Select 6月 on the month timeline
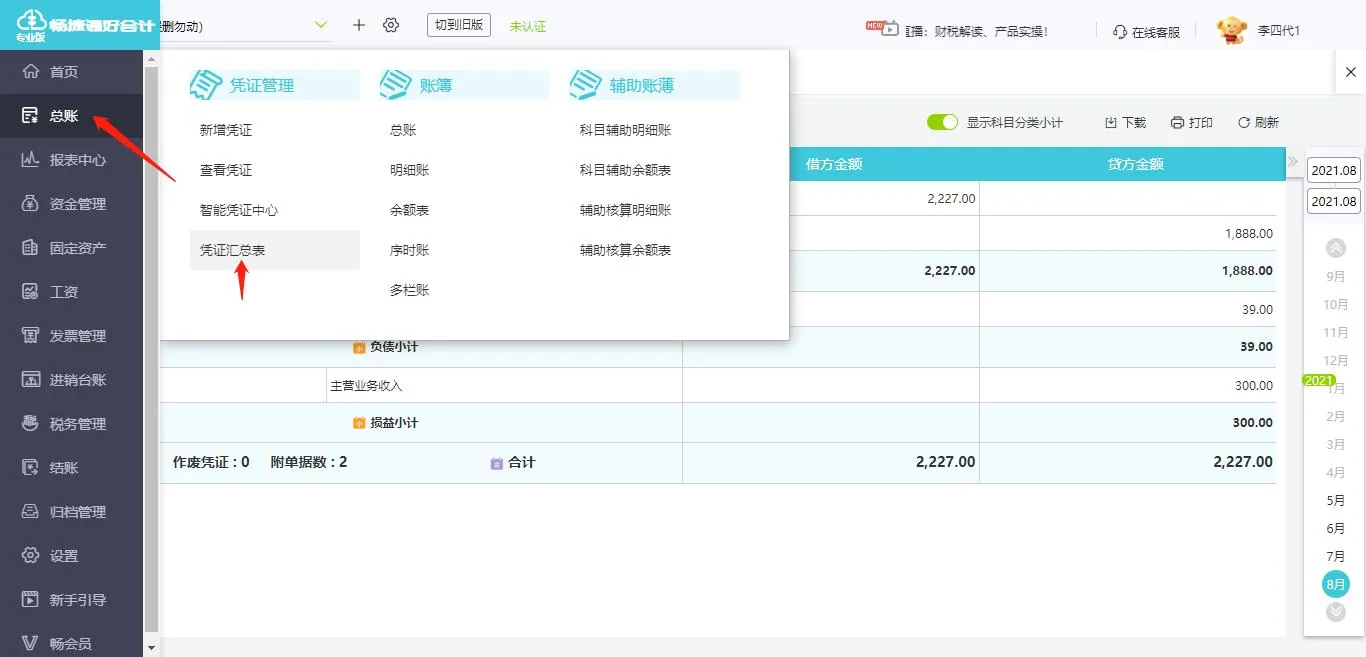Viewport: 1366px width, 657px height. coord(1336,528)
